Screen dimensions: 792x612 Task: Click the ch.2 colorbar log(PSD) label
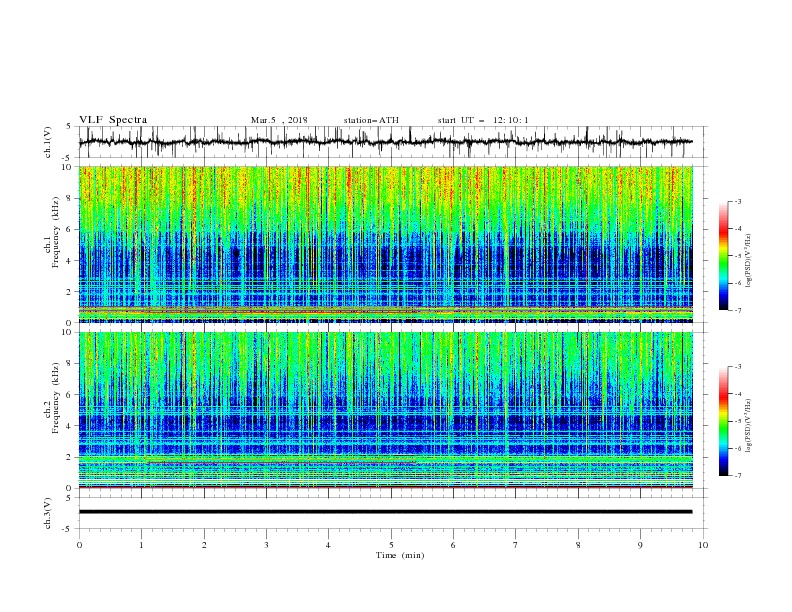pos(749,426)
